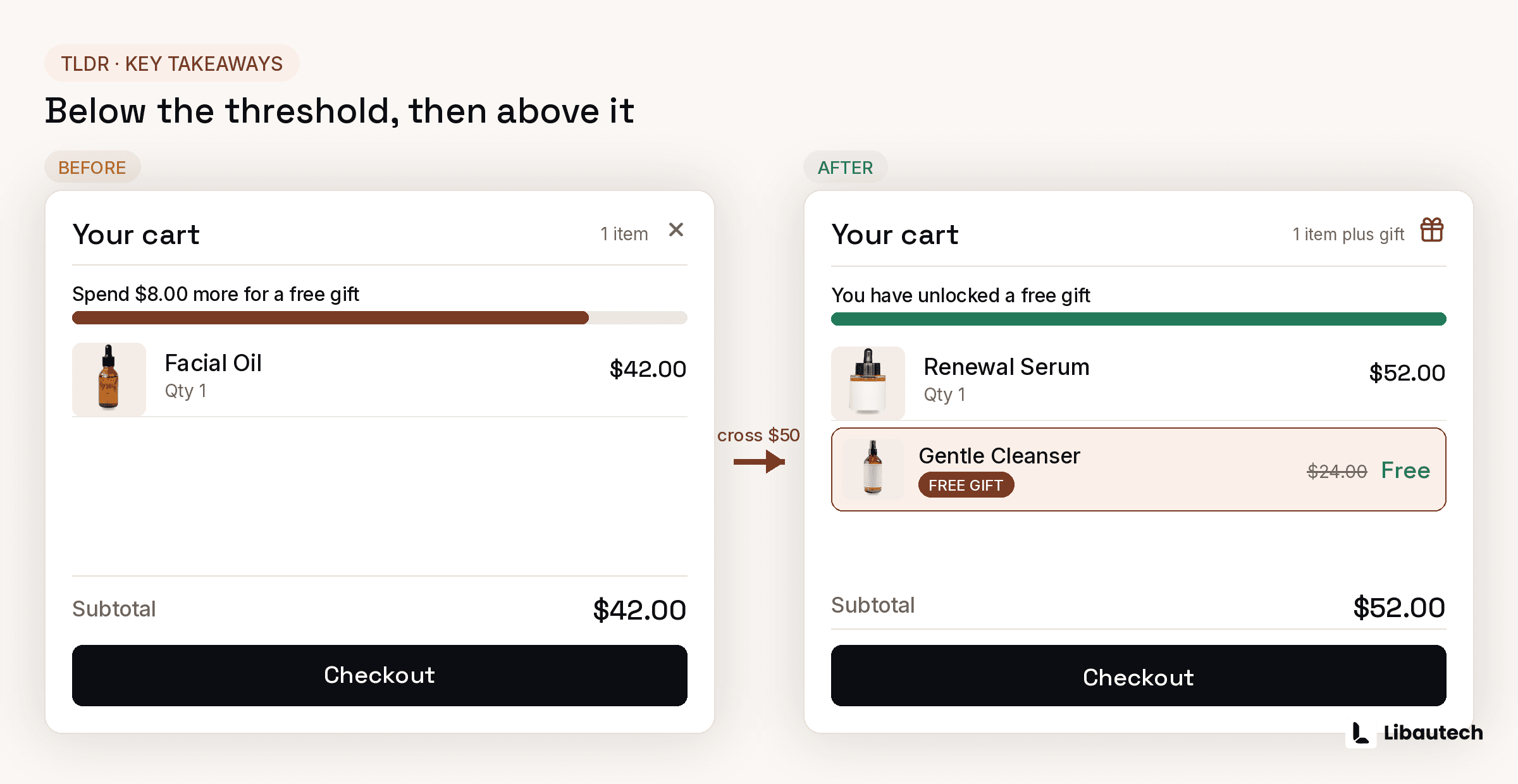Select the AFTER label tag
Screen dimensions: 1518x784
tap(845, 168)
